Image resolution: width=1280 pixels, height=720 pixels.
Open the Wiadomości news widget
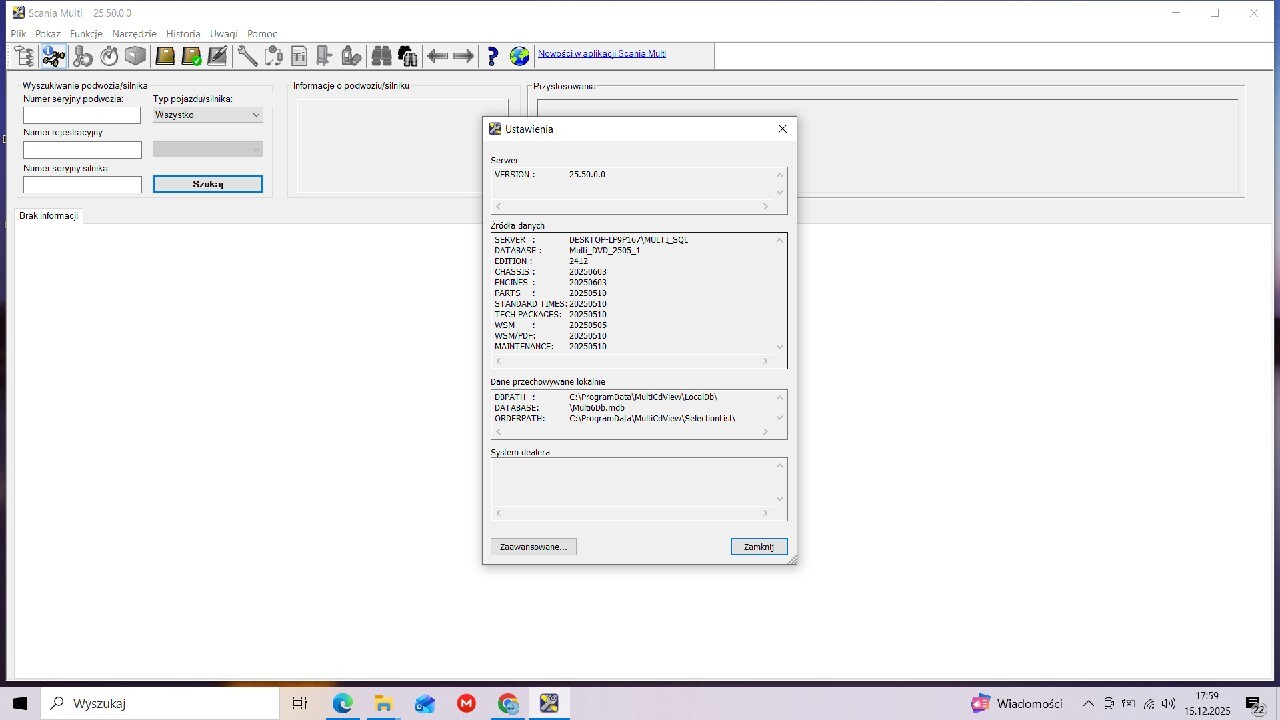pyautogui.click(x=1017, y=704)
